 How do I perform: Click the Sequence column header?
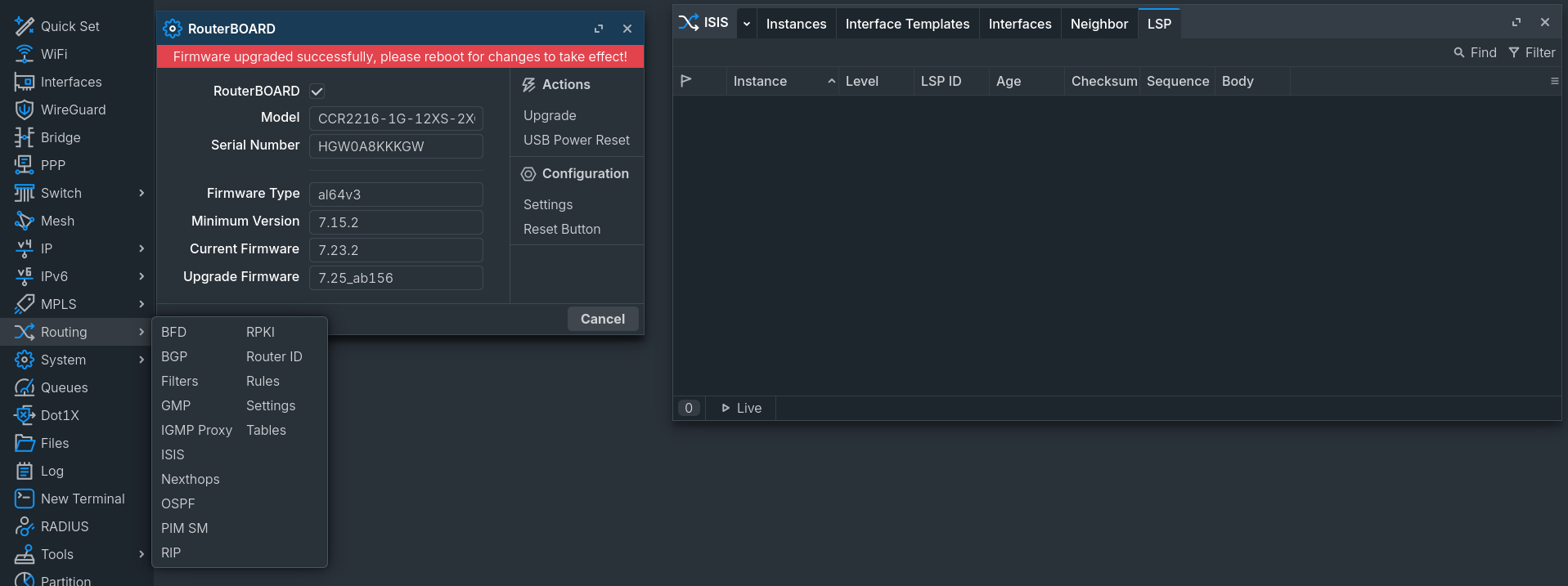[1178, 81]
